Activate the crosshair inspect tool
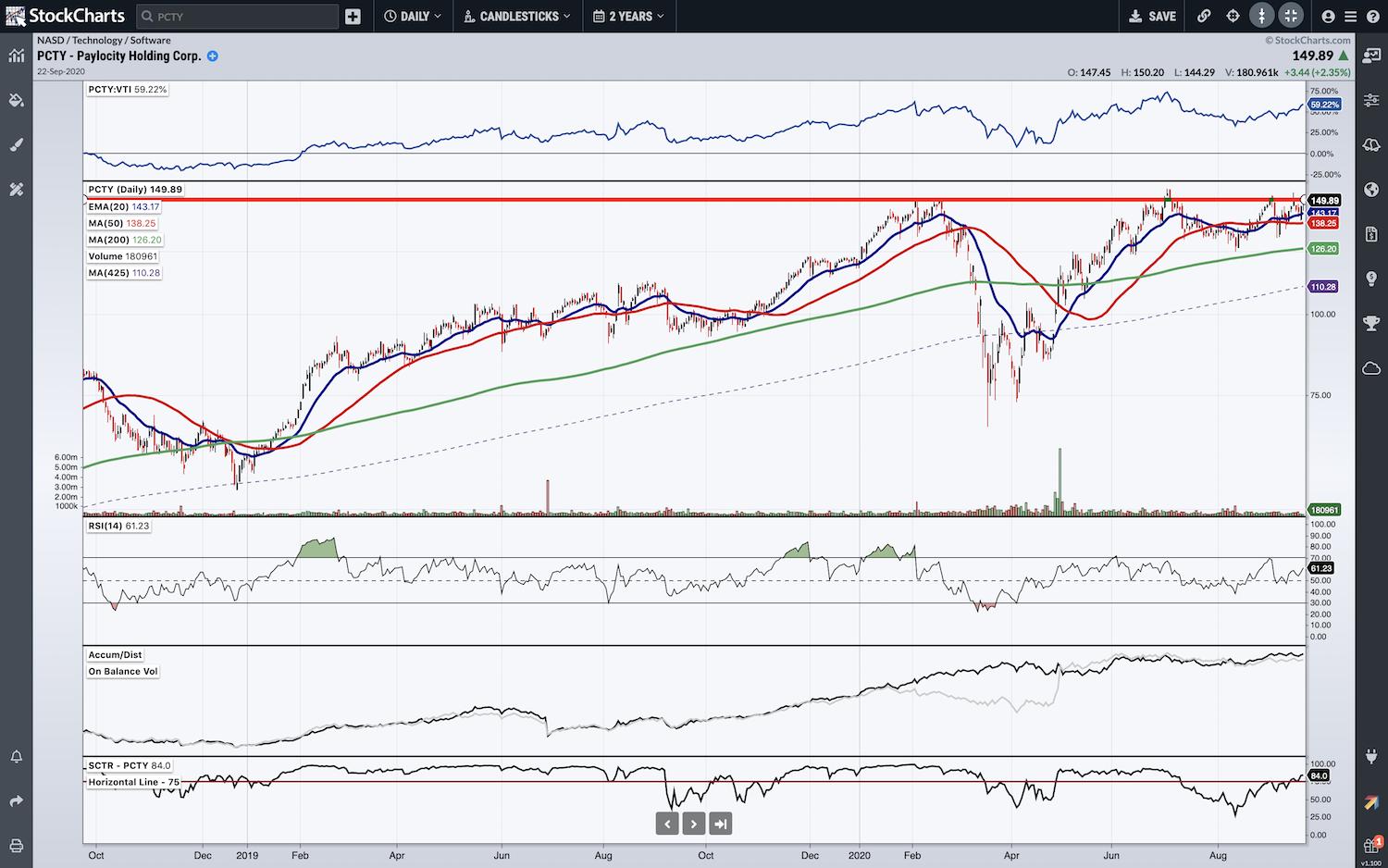This screenshot has width=1388, height=868. (1233, 16)
